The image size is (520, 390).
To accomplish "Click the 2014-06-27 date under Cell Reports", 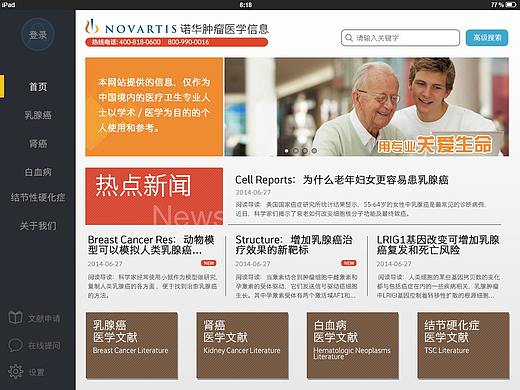I will point(253,193).
